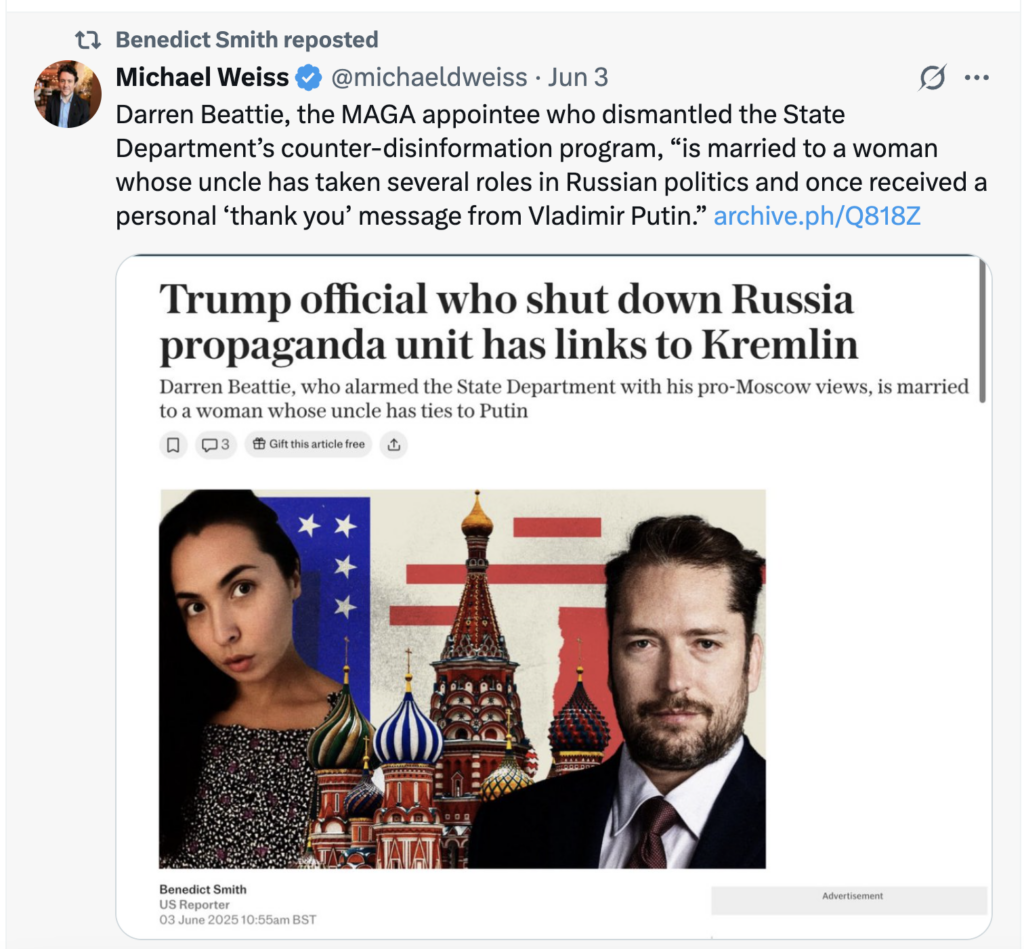Click the Grok slashed-circle icon
The image size is (1024, 949).
[932, 78]
